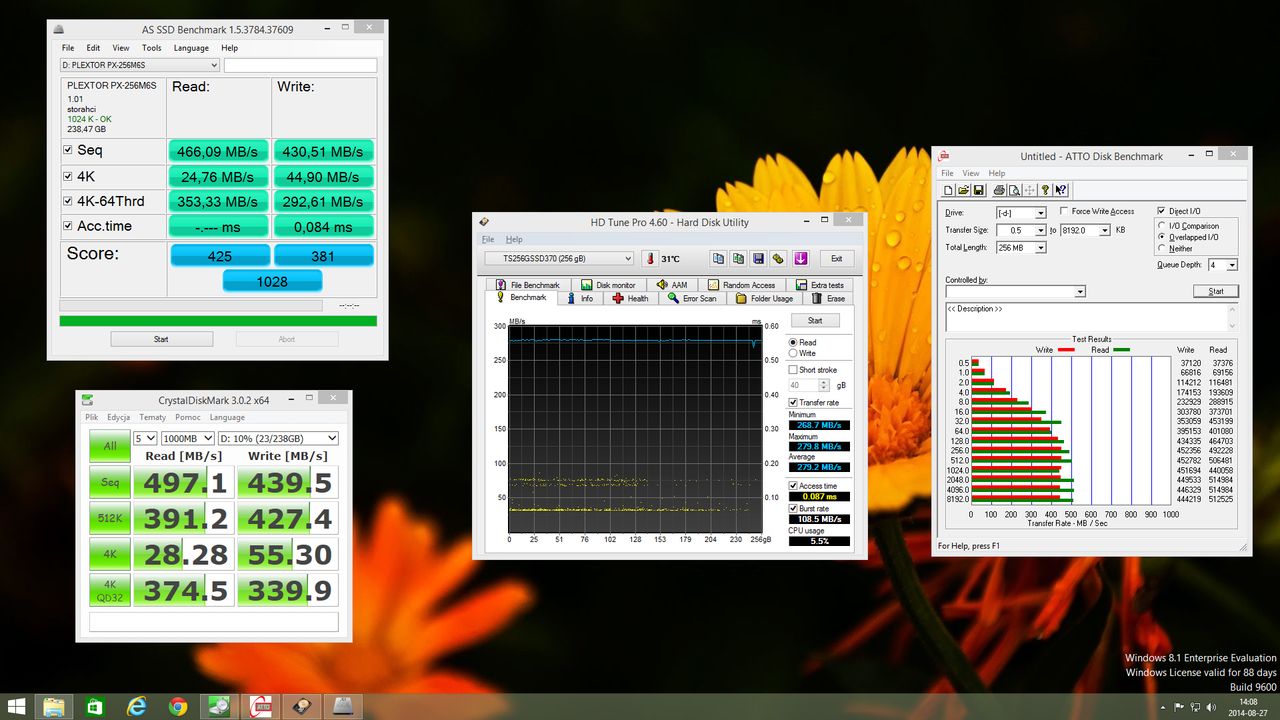The height and width of the screenshot is (720, 1280).
Task: Click the About question-mark icon in ATTO toolbar
Action: tap(1045, 190)
